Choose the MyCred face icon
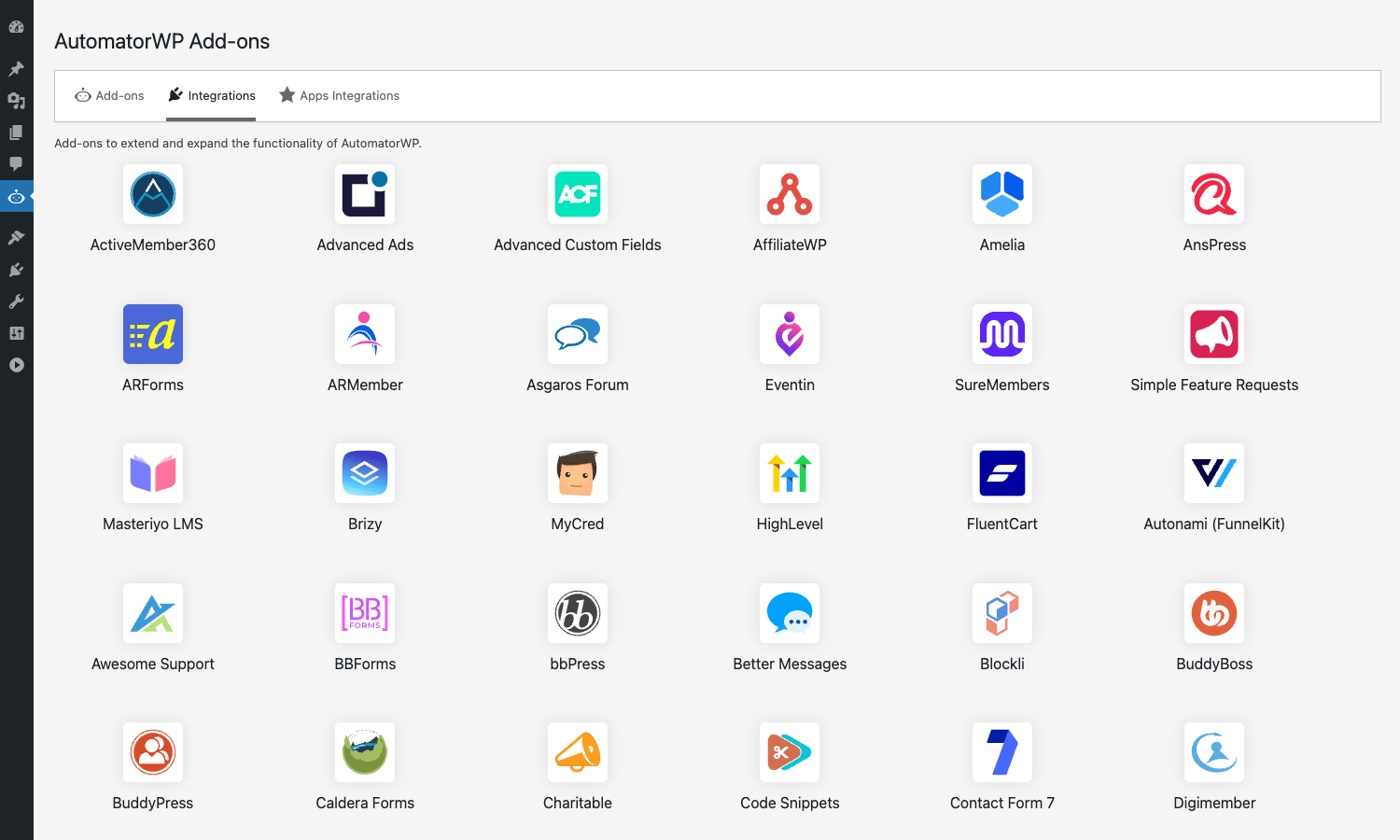The image size is (1400, 840). click(x=578, y=473)
